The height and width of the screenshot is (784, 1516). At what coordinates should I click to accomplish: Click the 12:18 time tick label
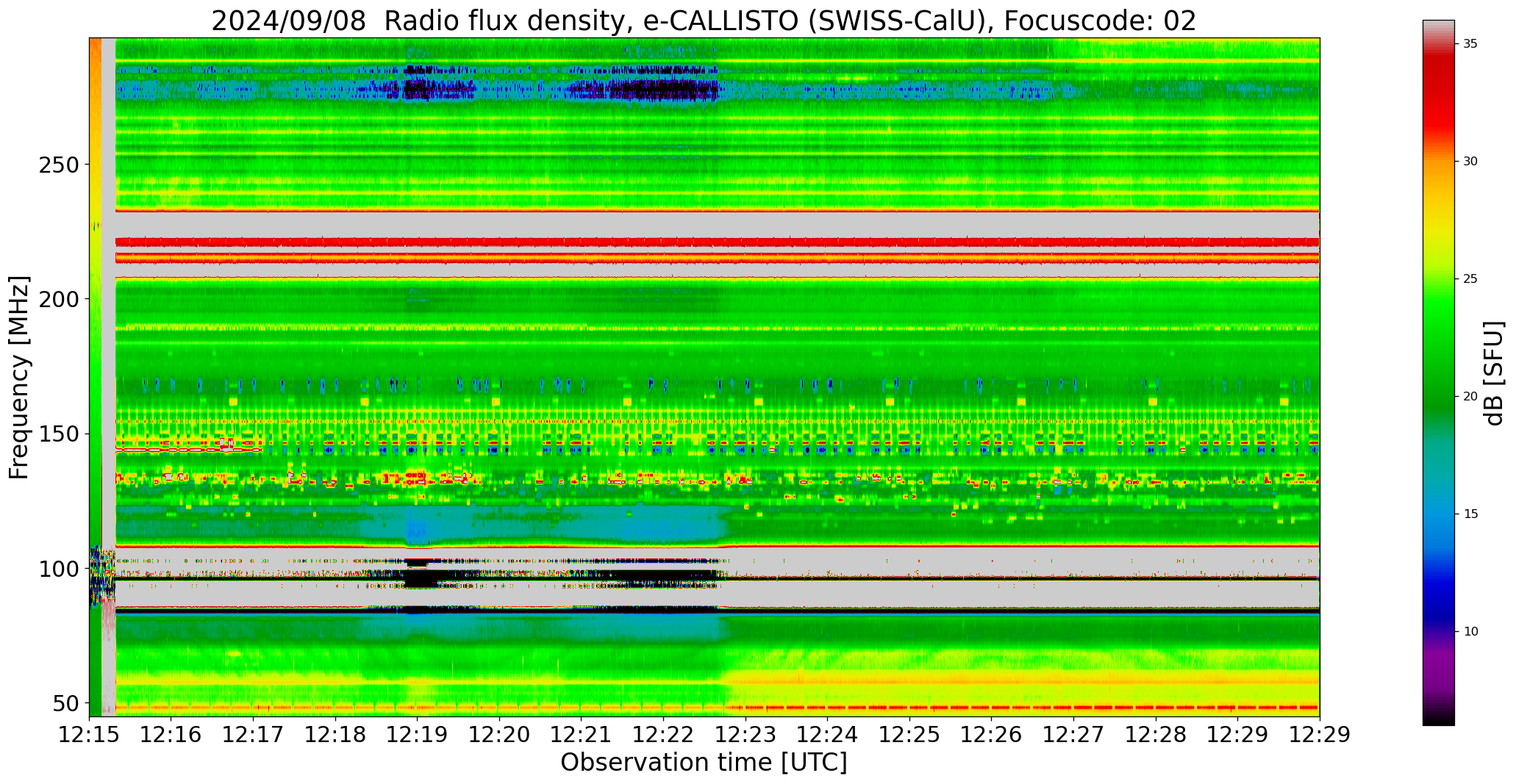(x=335, y=735)
